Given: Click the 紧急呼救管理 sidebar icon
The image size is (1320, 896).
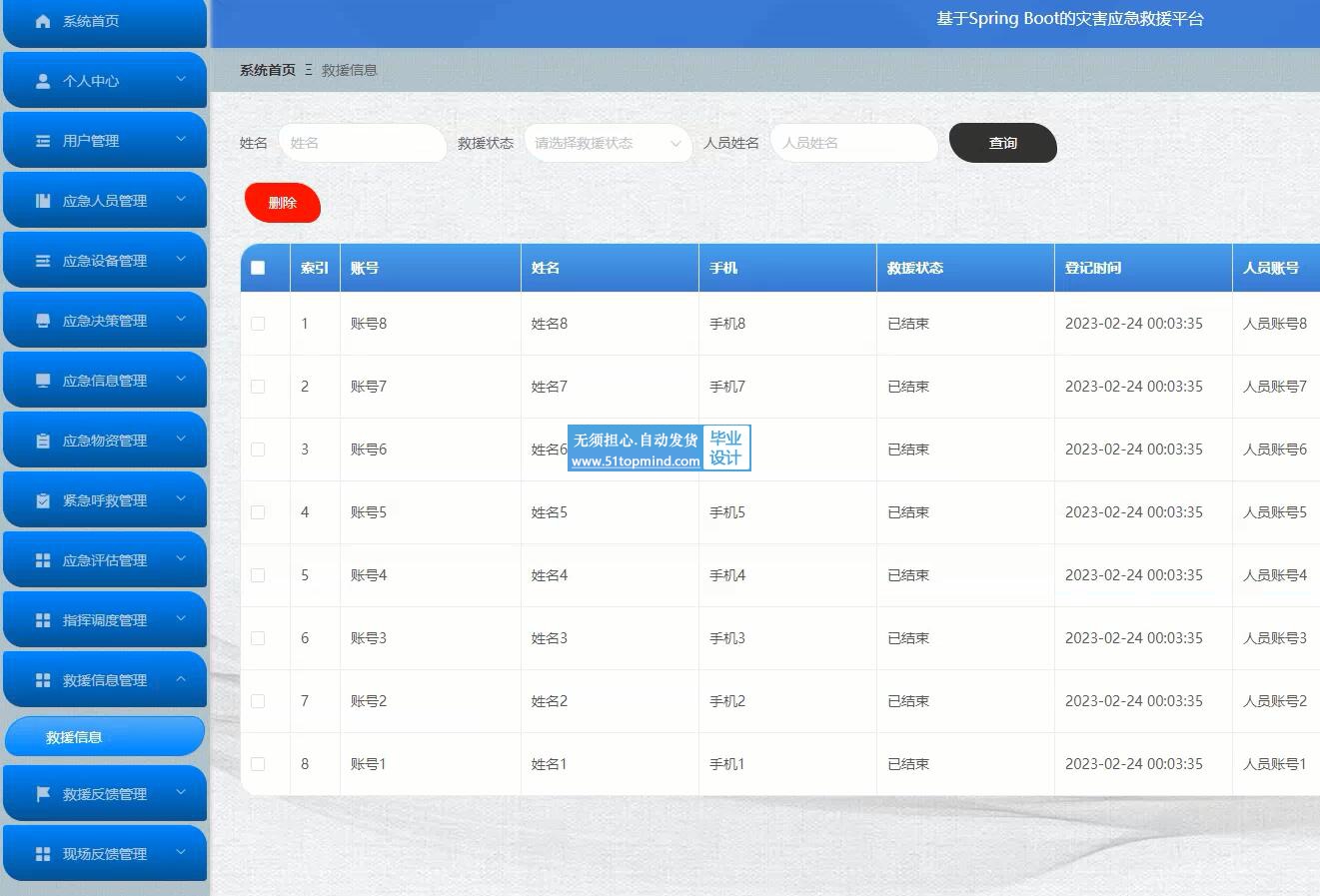Looking at the screenshot, I should [x=43, y=500].
